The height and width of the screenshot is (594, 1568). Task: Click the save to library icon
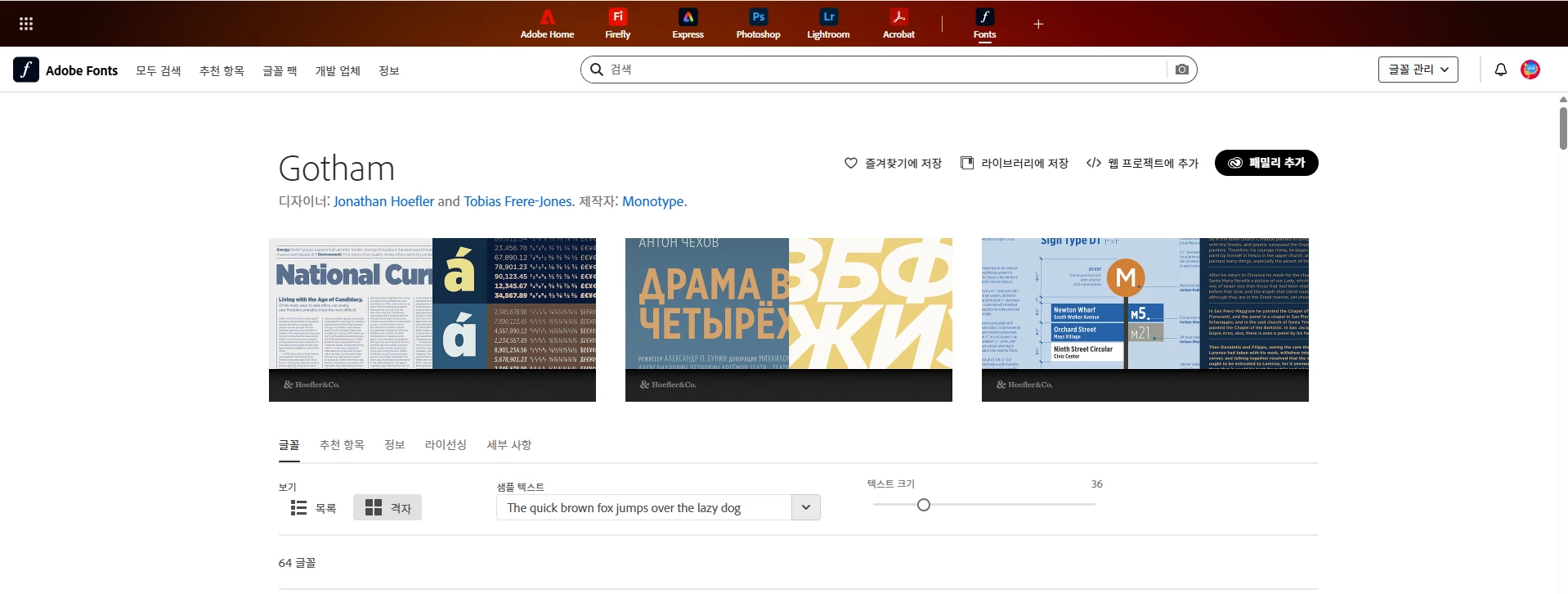(x=967, y=163)
